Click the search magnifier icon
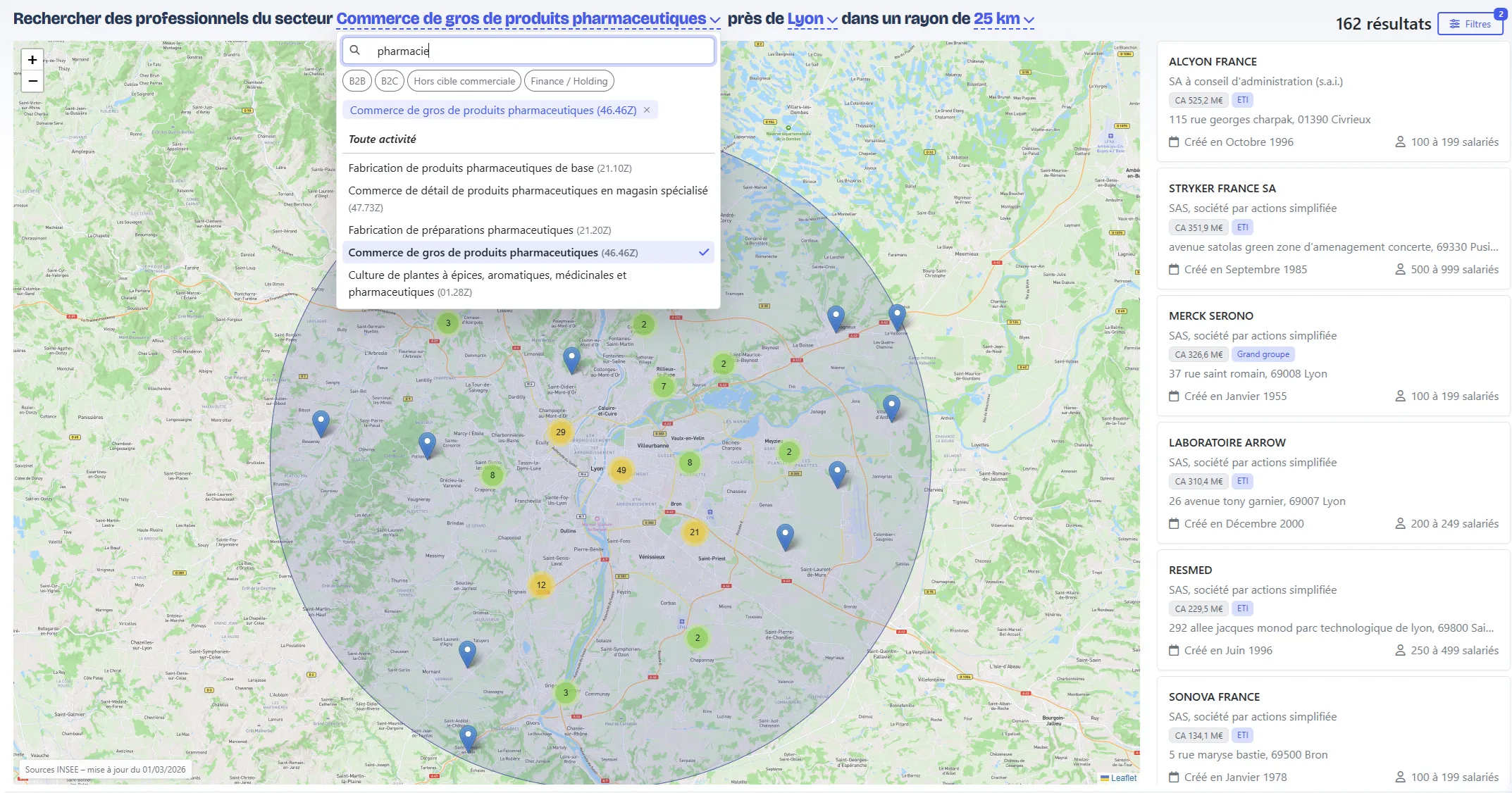 [x=355, y=51]
